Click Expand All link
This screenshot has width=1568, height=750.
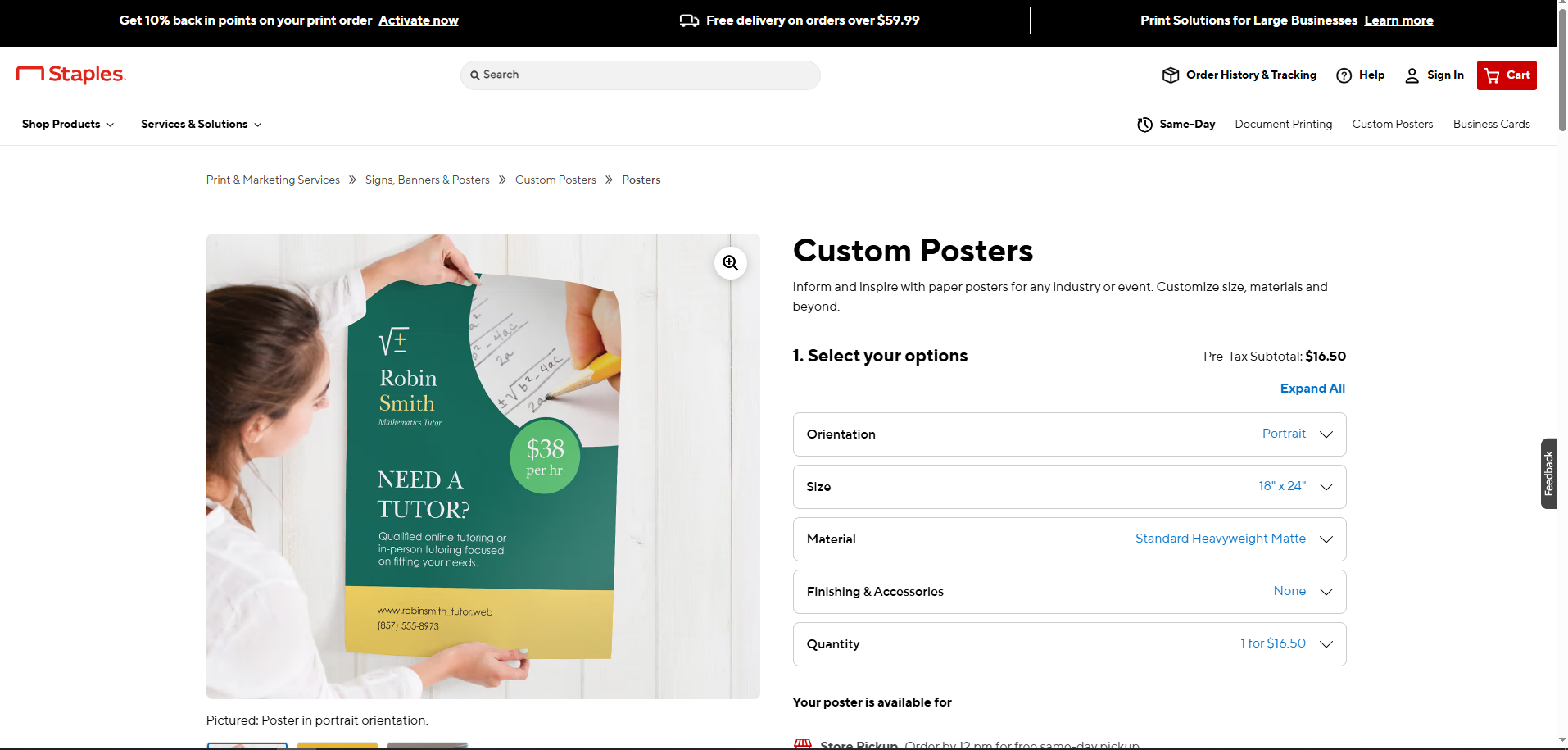pos(1312,389)
